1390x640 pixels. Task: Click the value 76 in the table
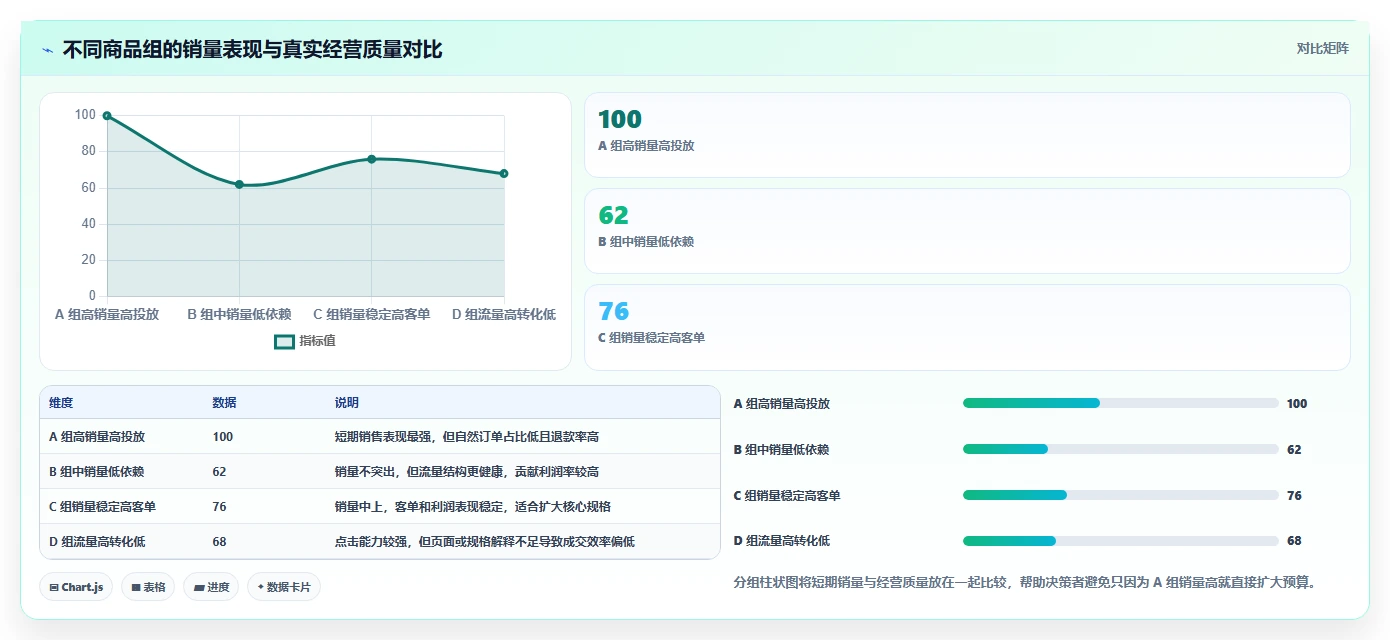coord(219,507)
